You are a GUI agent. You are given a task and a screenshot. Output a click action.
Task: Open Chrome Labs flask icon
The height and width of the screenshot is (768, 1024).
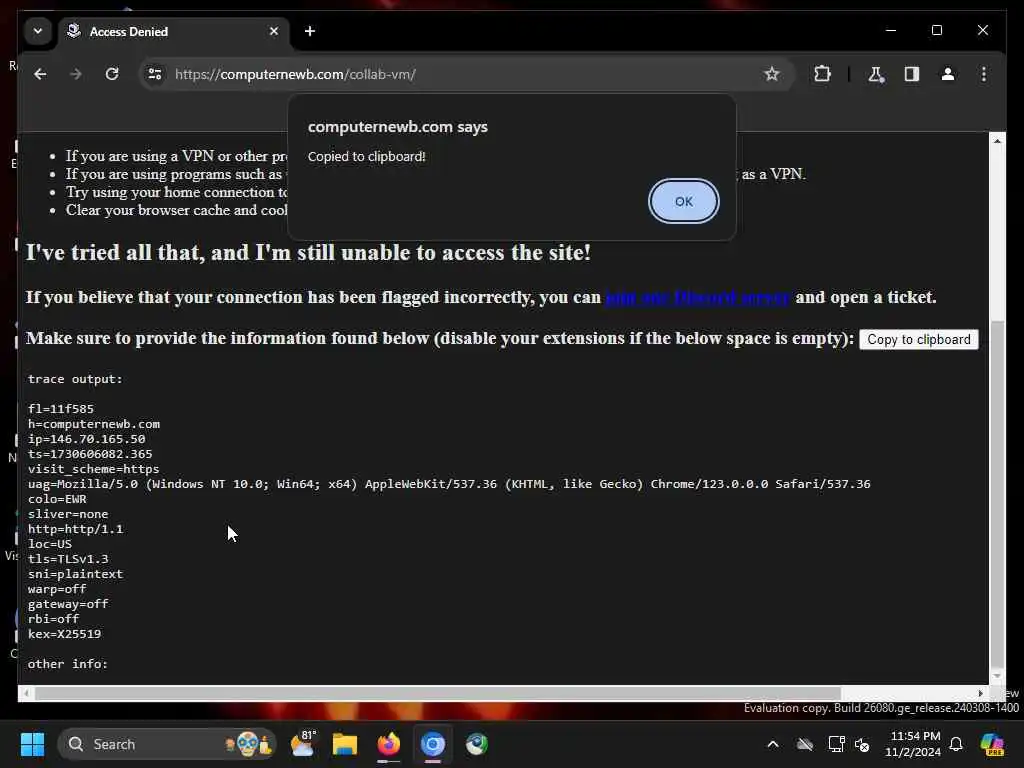(876, 74)
